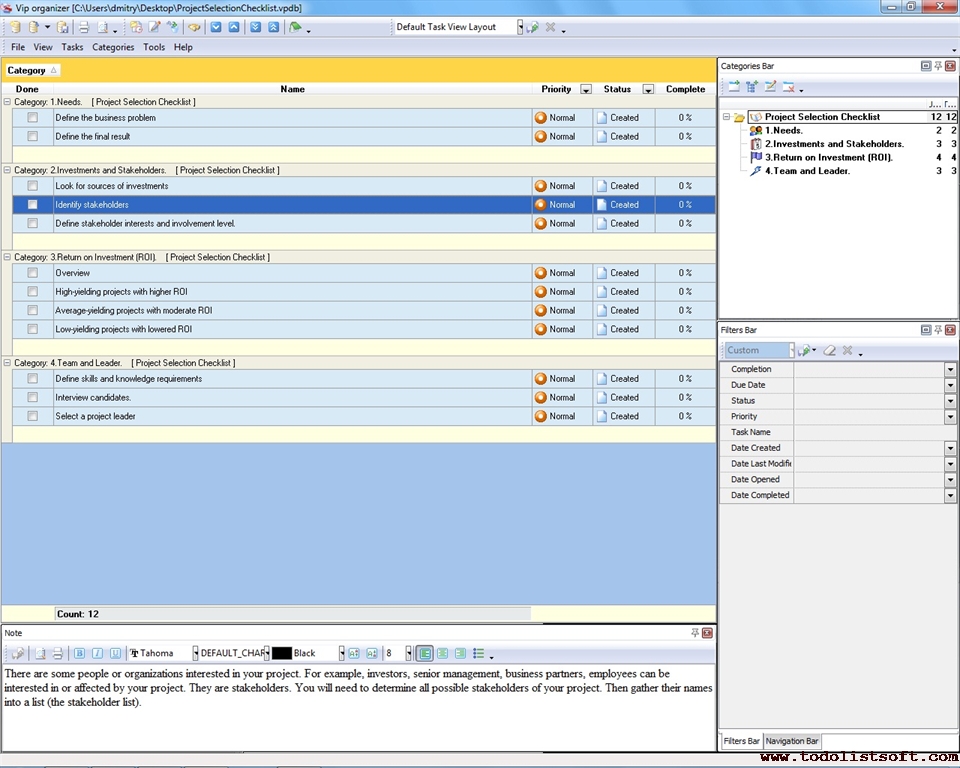The height and width of the screenshot is (768, 960).
Task: Toggle italic formatting in the Note toolbar
Action: click(x=97, y=653)
